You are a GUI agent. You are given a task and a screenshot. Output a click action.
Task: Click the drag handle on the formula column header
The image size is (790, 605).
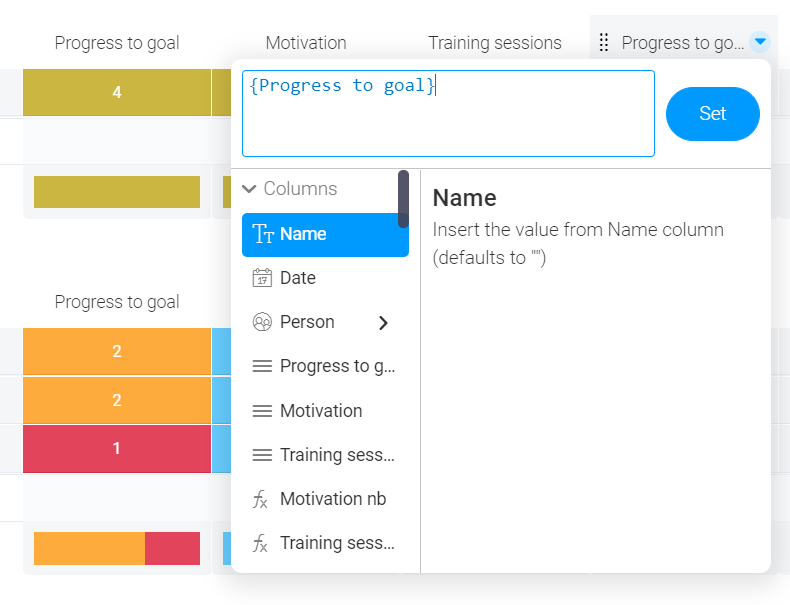point(603,42)
